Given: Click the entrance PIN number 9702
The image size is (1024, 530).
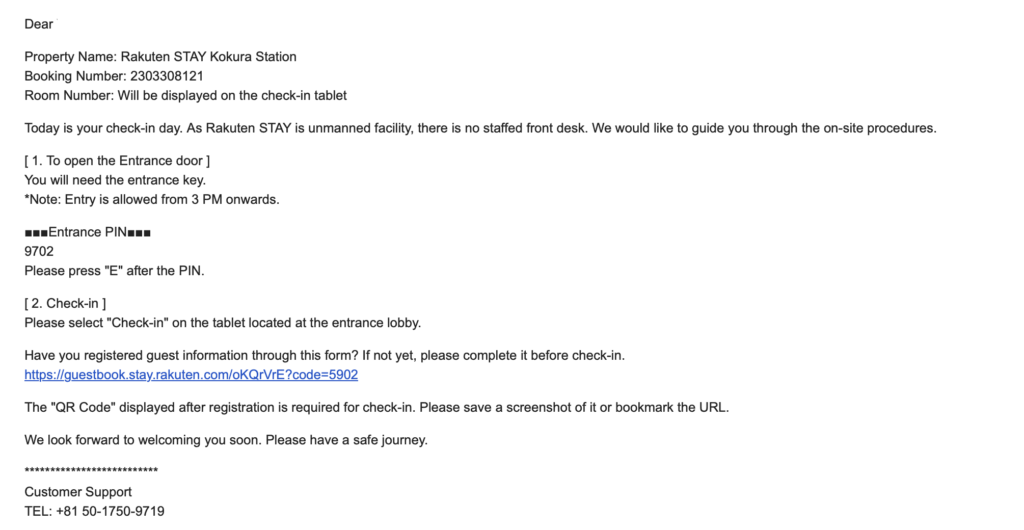Looking at the screenshot, I should tap(39, 251).
